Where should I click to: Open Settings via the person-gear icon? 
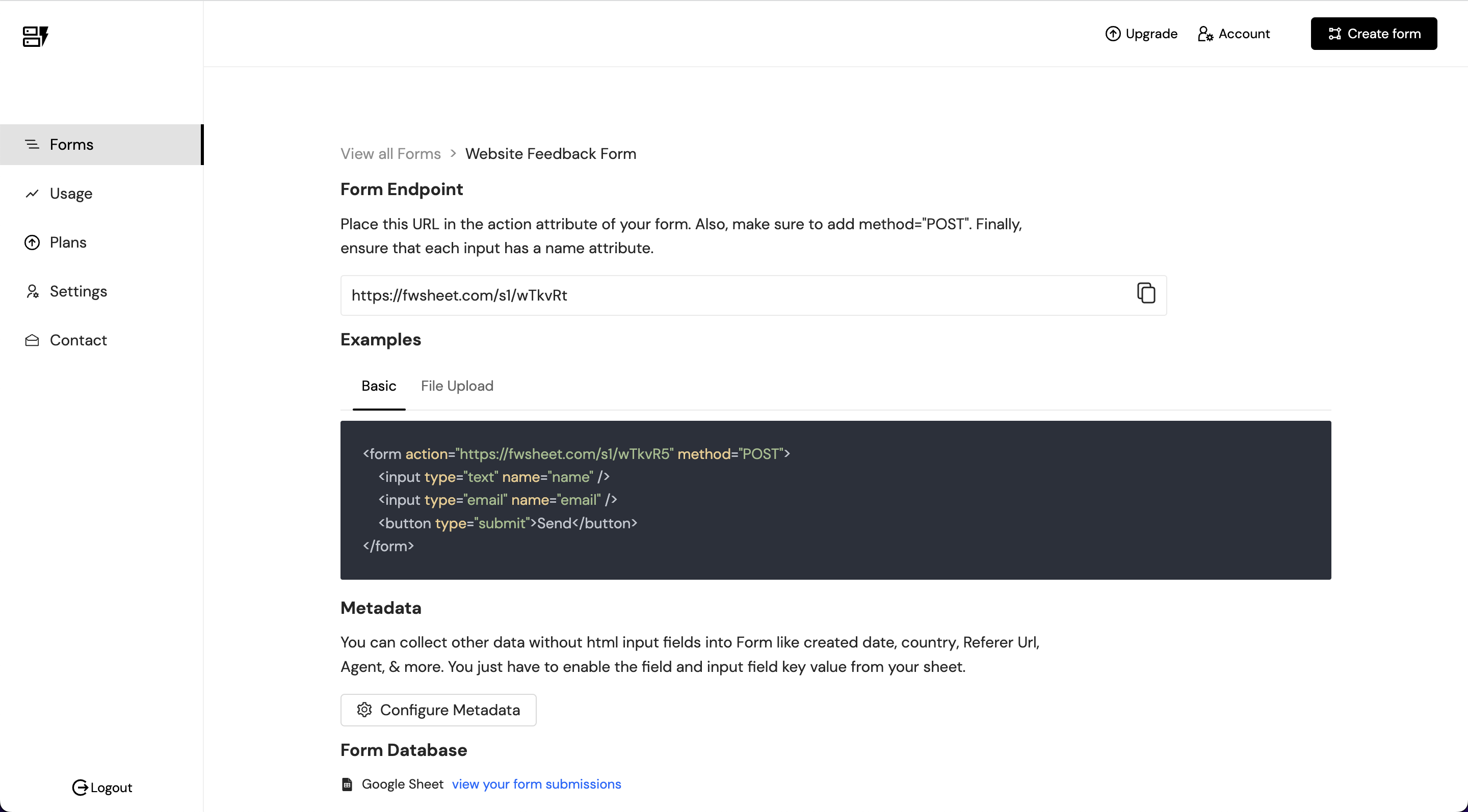(32, 291)
